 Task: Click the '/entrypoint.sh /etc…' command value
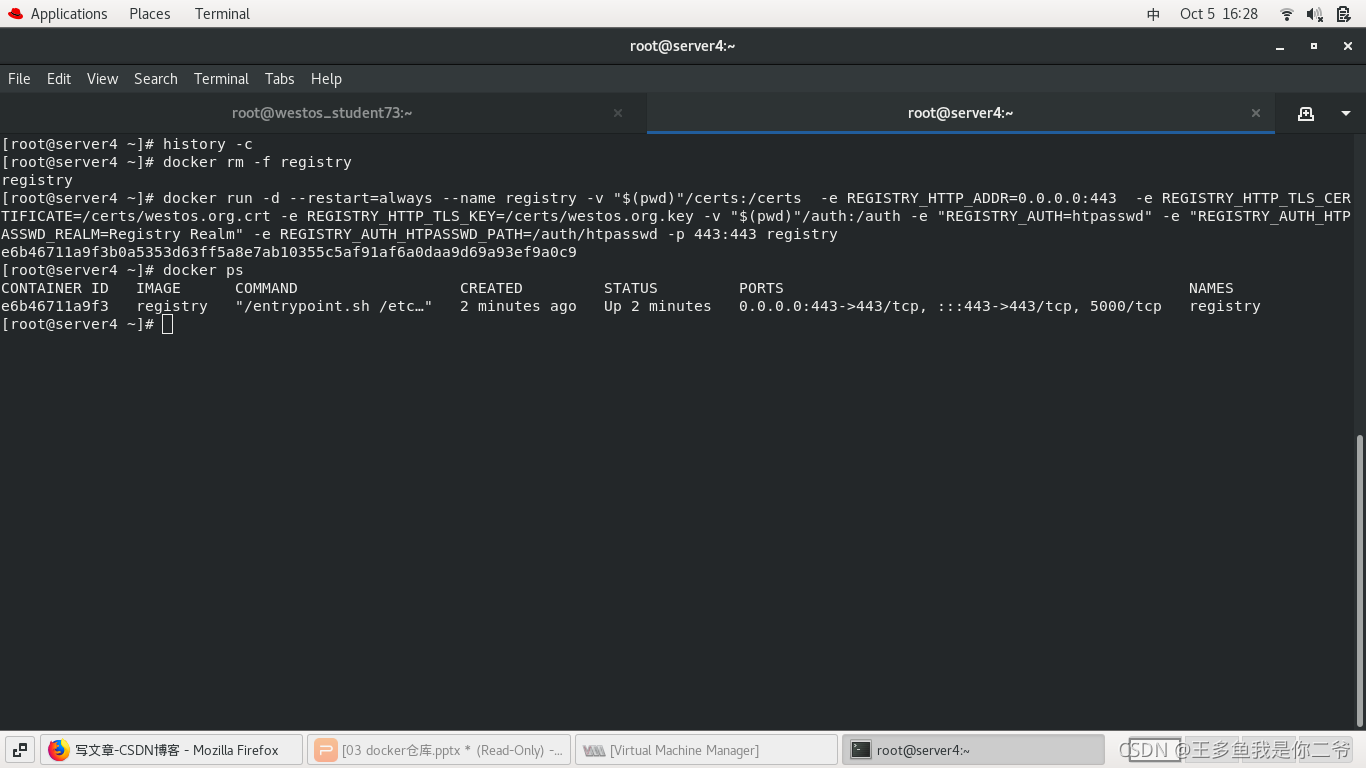tap(334, 306)
